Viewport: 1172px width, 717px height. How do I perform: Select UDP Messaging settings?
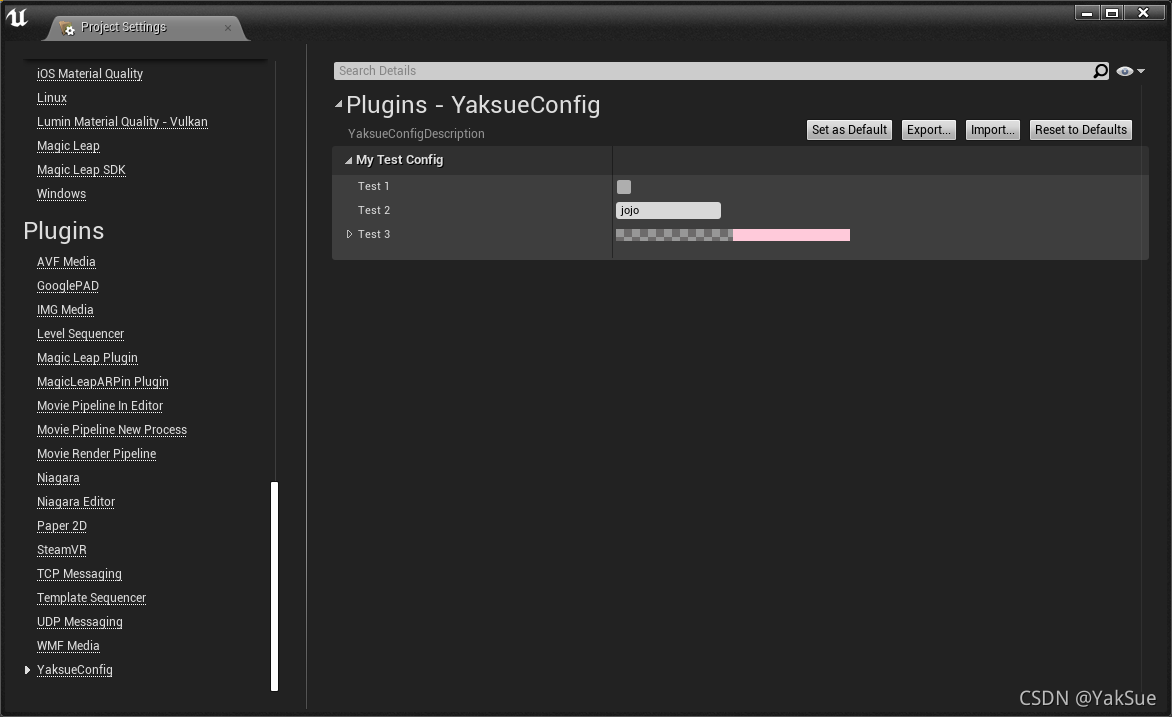[80, 621]
